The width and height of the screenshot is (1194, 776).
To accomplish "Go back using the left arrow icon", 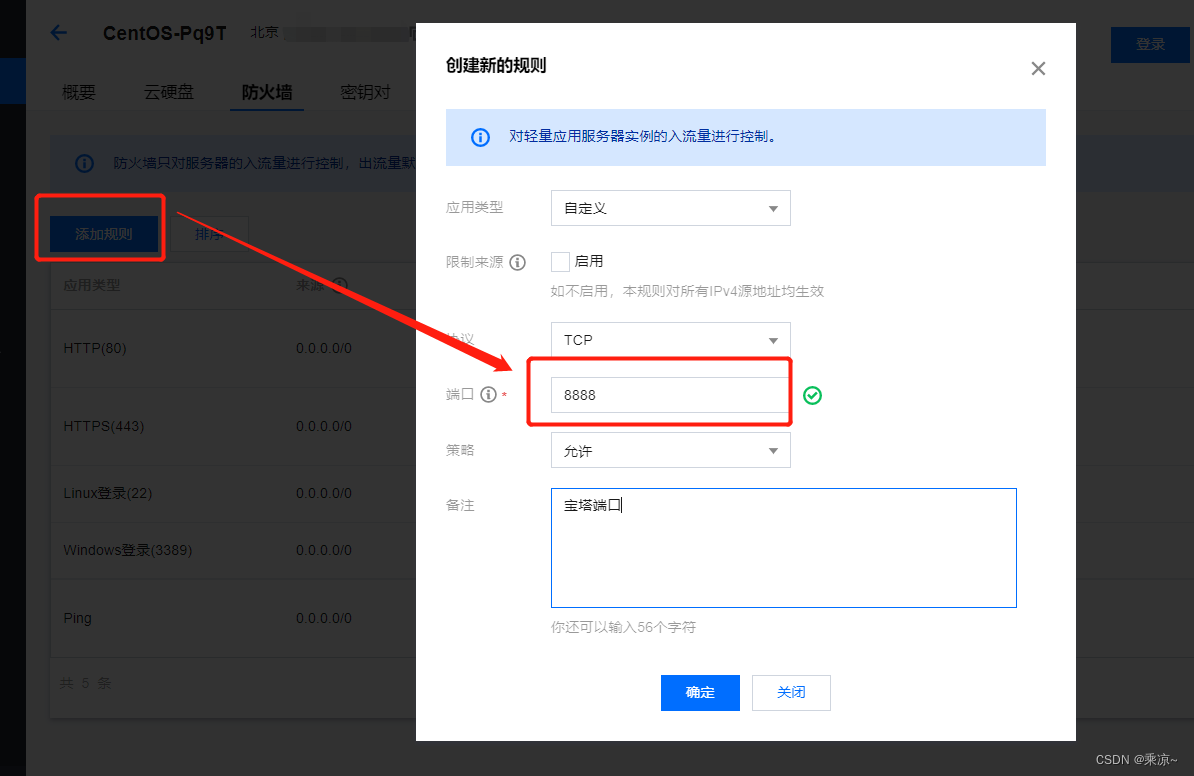I will pos(59,33).
